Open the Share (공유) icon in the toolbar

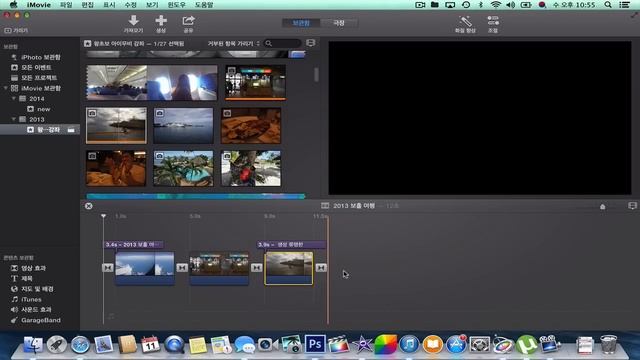[x=188, y=20]
